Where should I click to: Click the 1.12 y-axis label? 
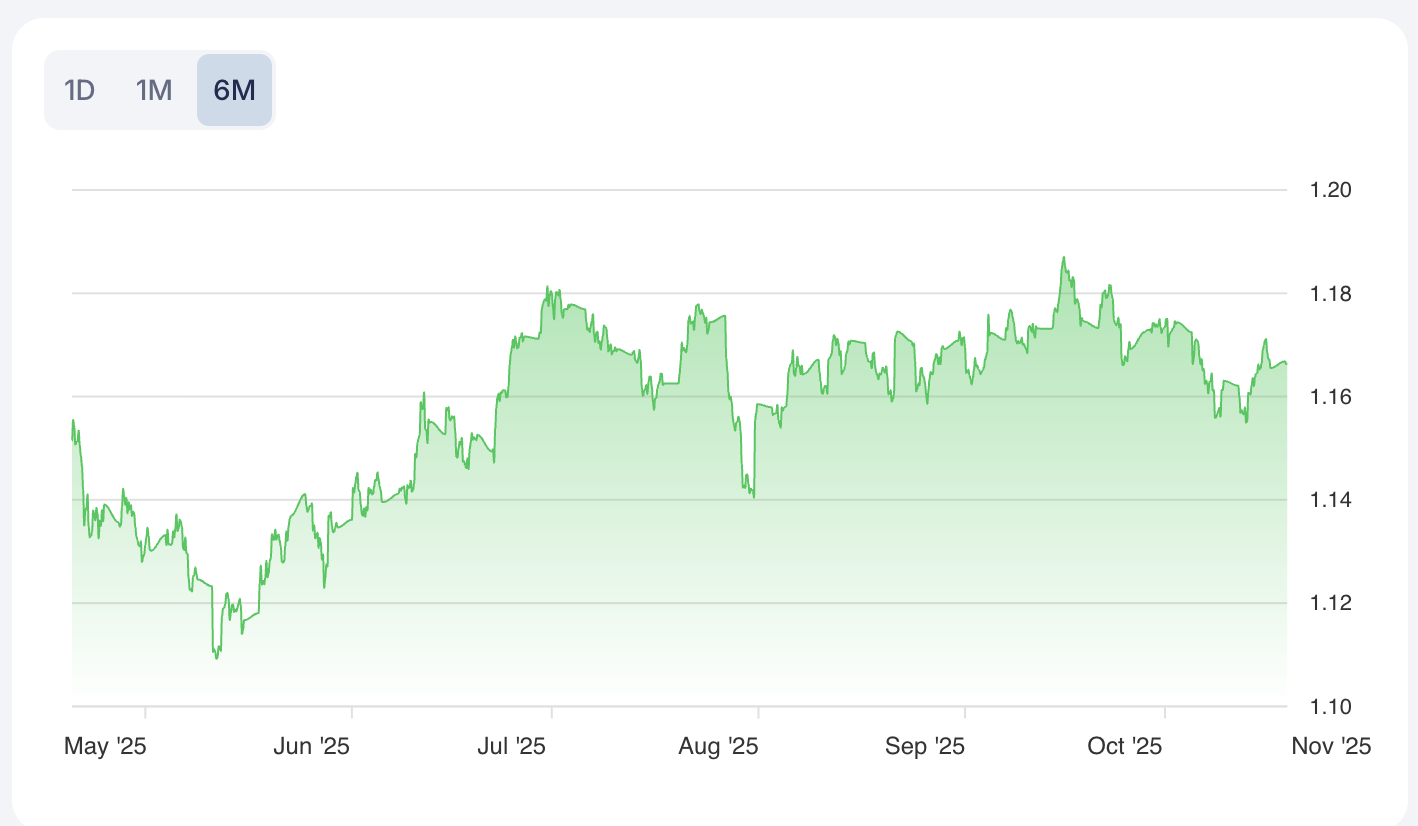(1330, 603)
